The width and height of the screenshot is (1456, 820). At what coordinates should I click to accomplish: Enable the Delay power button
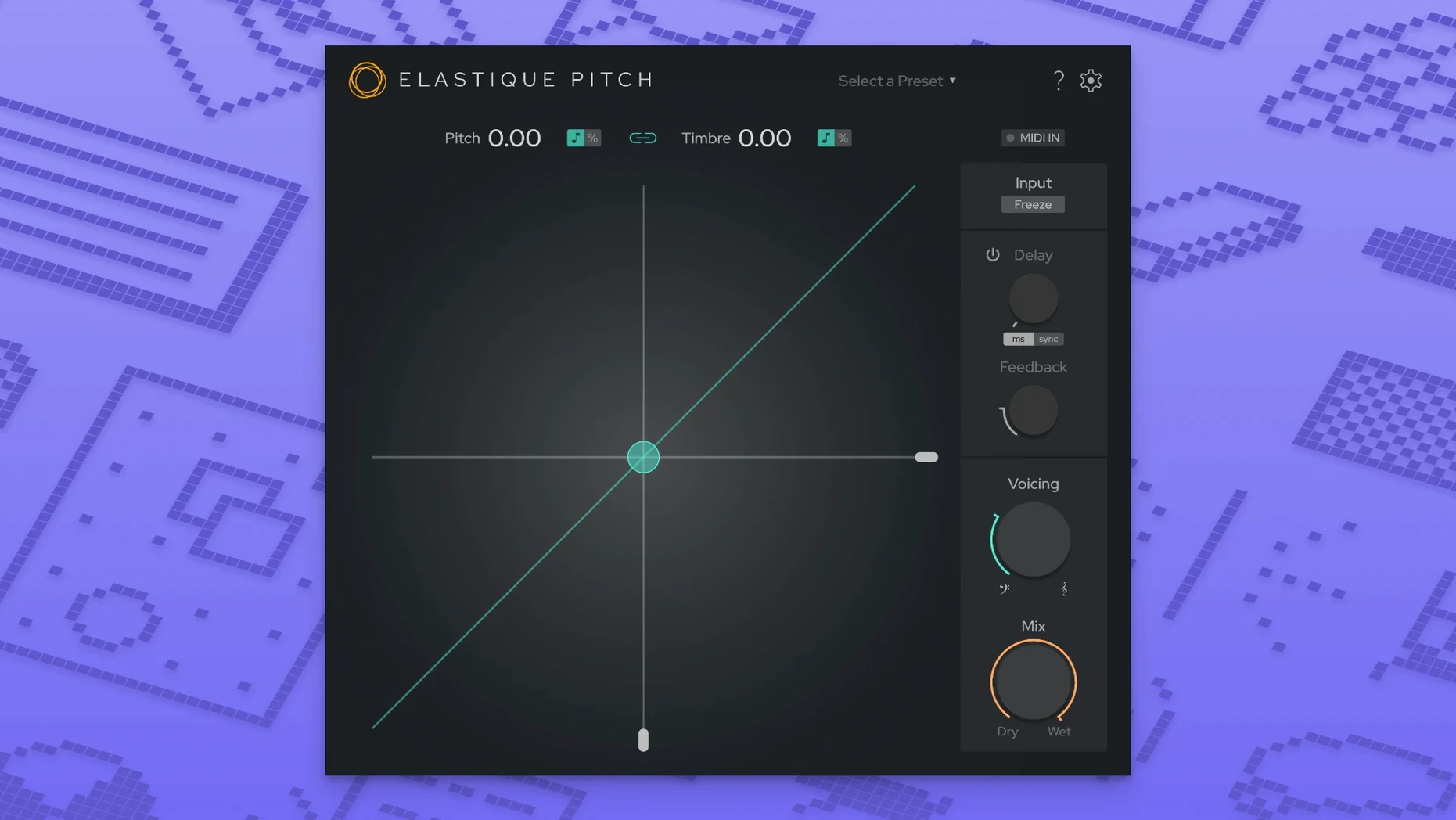tap(993, 254)
